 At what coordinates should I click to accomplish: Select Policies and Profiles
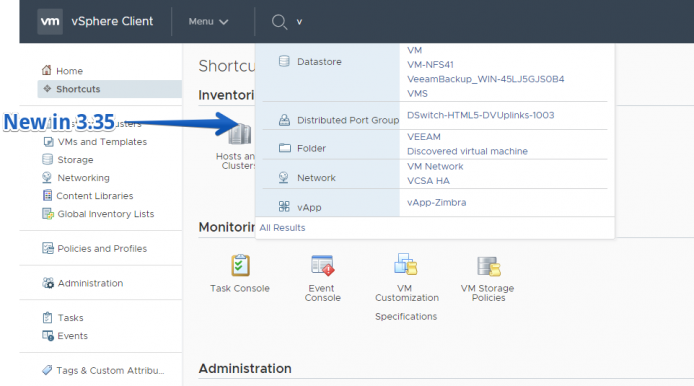pyautogui.click(x=102, y=248)
